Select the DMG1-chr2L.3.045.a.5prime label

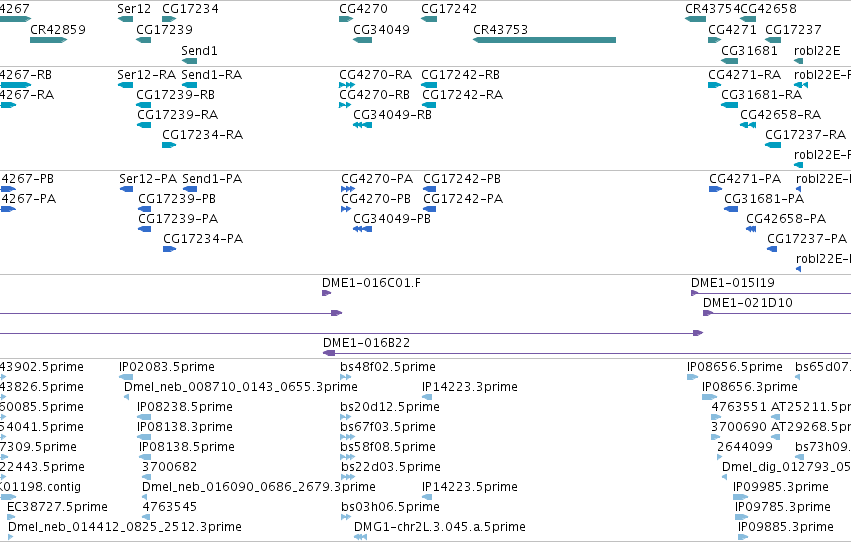click(440, 527)
